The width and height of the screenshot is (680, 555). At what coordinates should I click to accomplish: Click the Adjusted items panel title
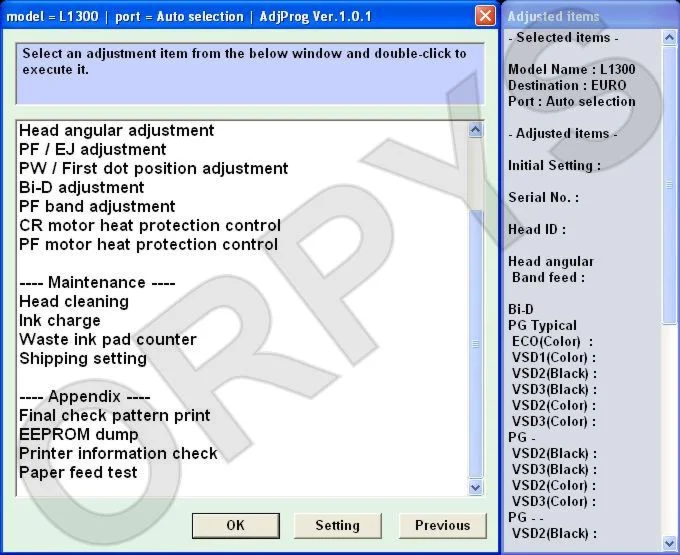click(x=553, y=16)
